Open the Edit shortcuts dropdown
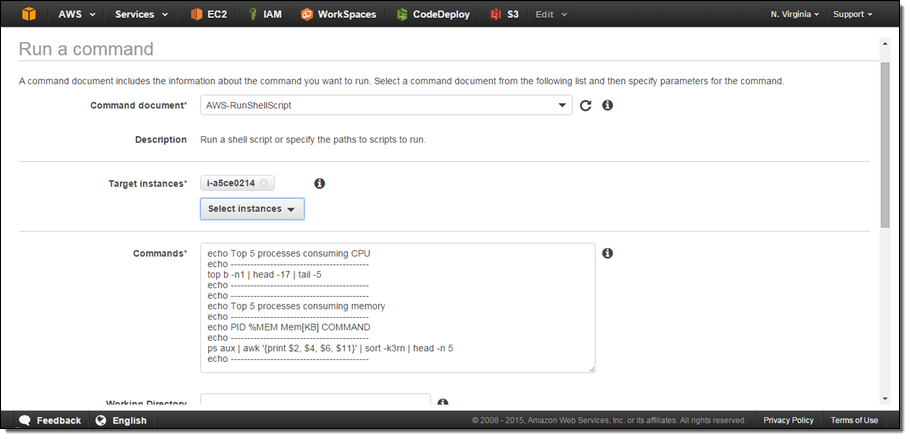The width and height of the screenshot is (910, 439). pyautogui.click(x=551, y=14)
